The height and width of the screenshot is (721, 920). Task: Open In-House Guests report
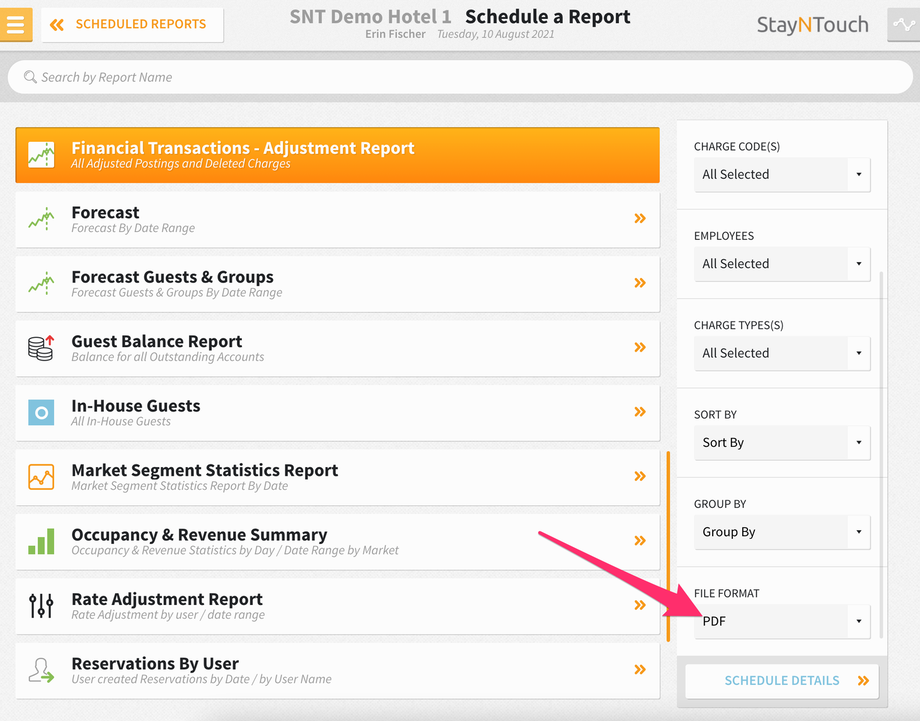337,414
